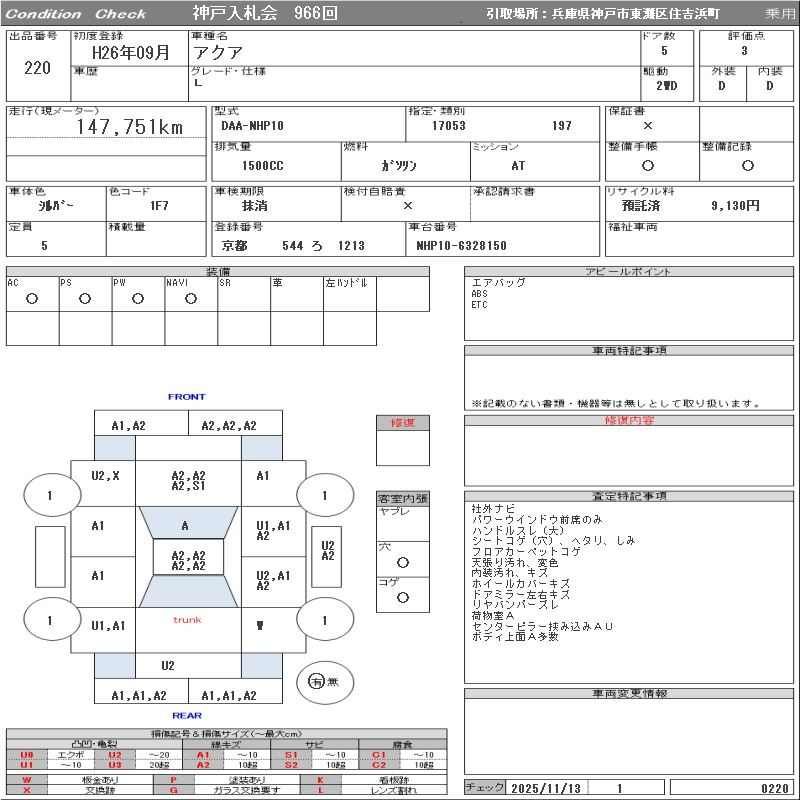Viewport: 800px width, 800px height.
Task: Click the red U0 legend cell
Action: (27, 755)
